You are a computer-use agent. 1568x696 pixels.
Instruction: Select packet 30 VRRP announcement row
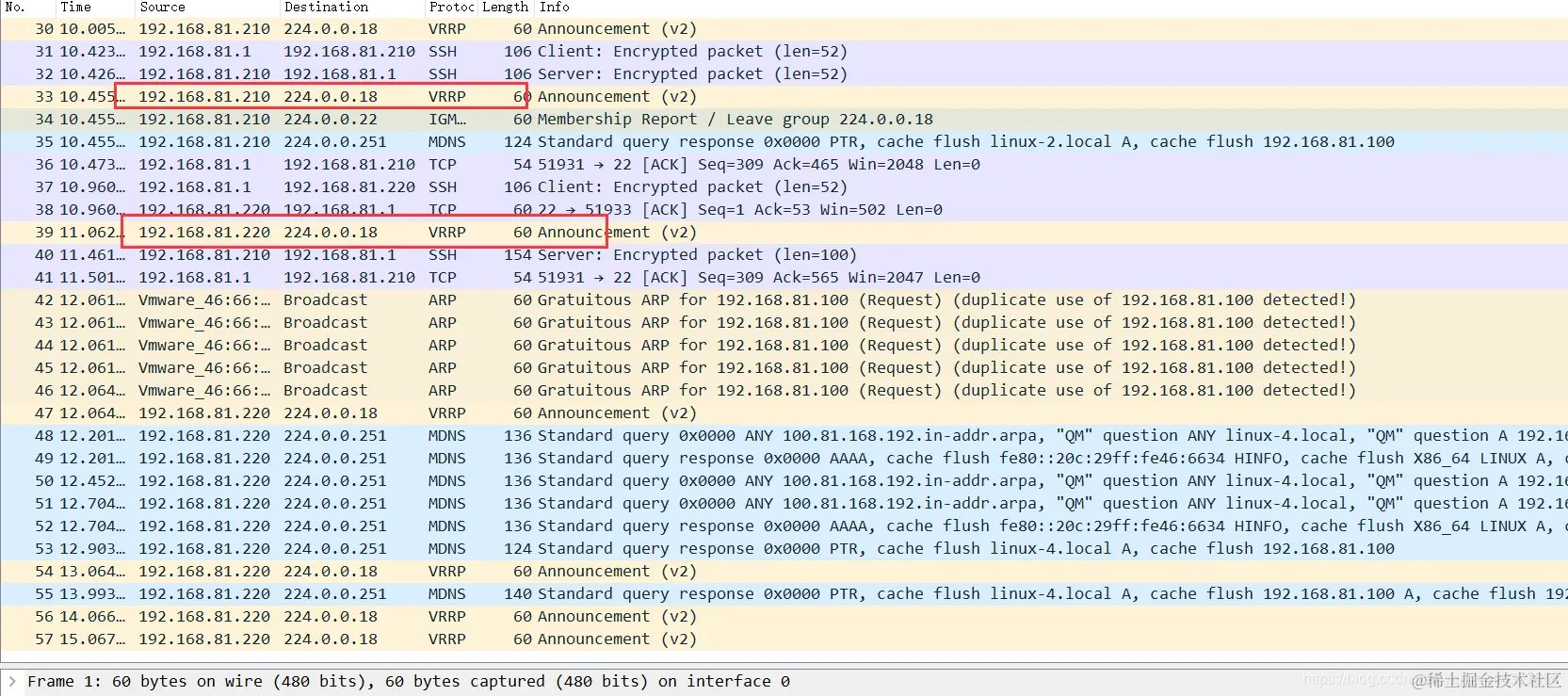[784, 29]
